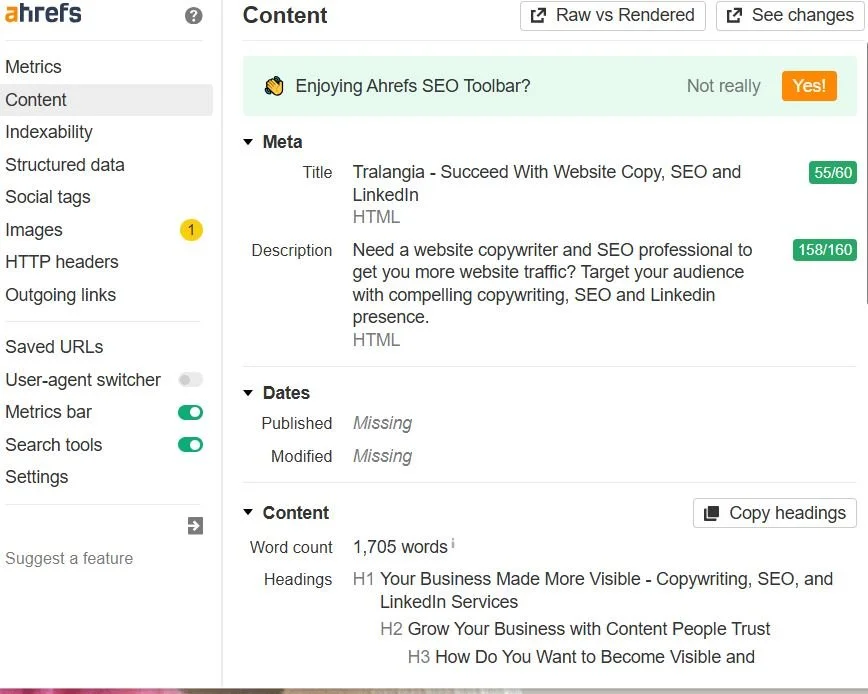Click the Images warning badge showing 1
Image resolution: width=868 pixels, height=694 pixels.
[x=191, y=230]
